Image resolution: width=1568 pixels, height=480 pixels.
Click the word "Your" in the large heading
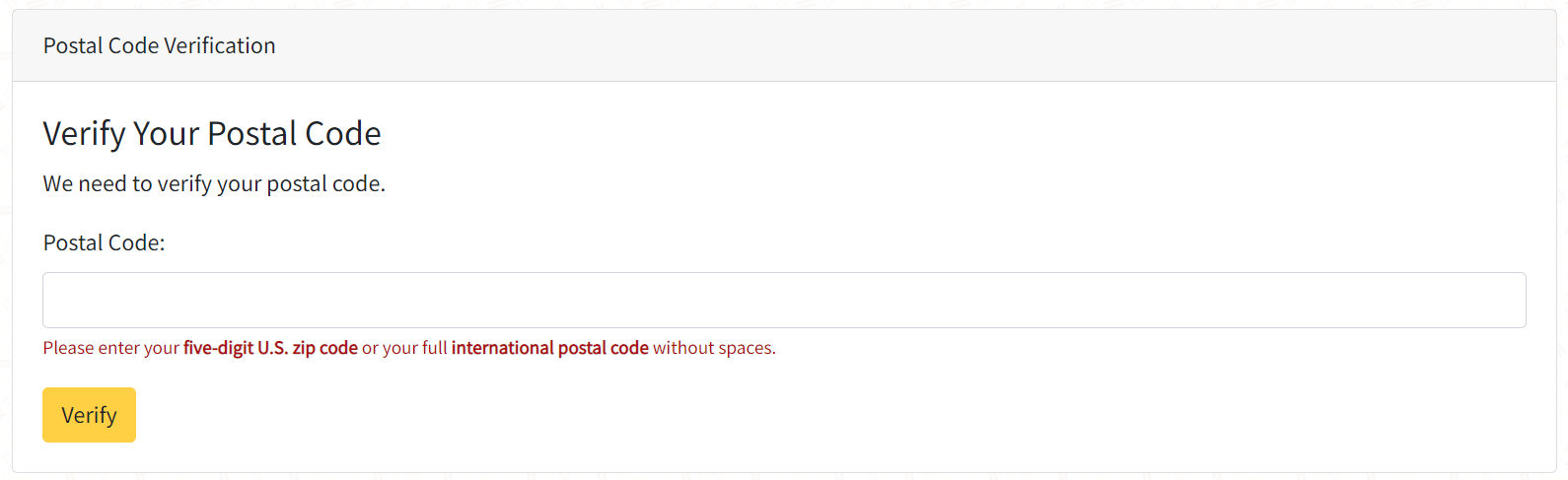(166, 133)
